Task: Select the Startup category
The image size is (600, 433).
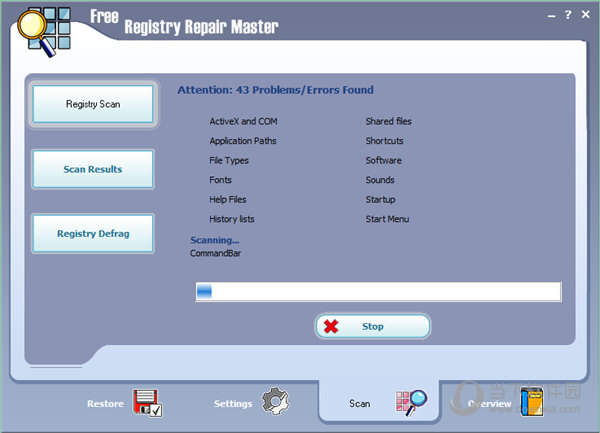Action: [380, 199]
